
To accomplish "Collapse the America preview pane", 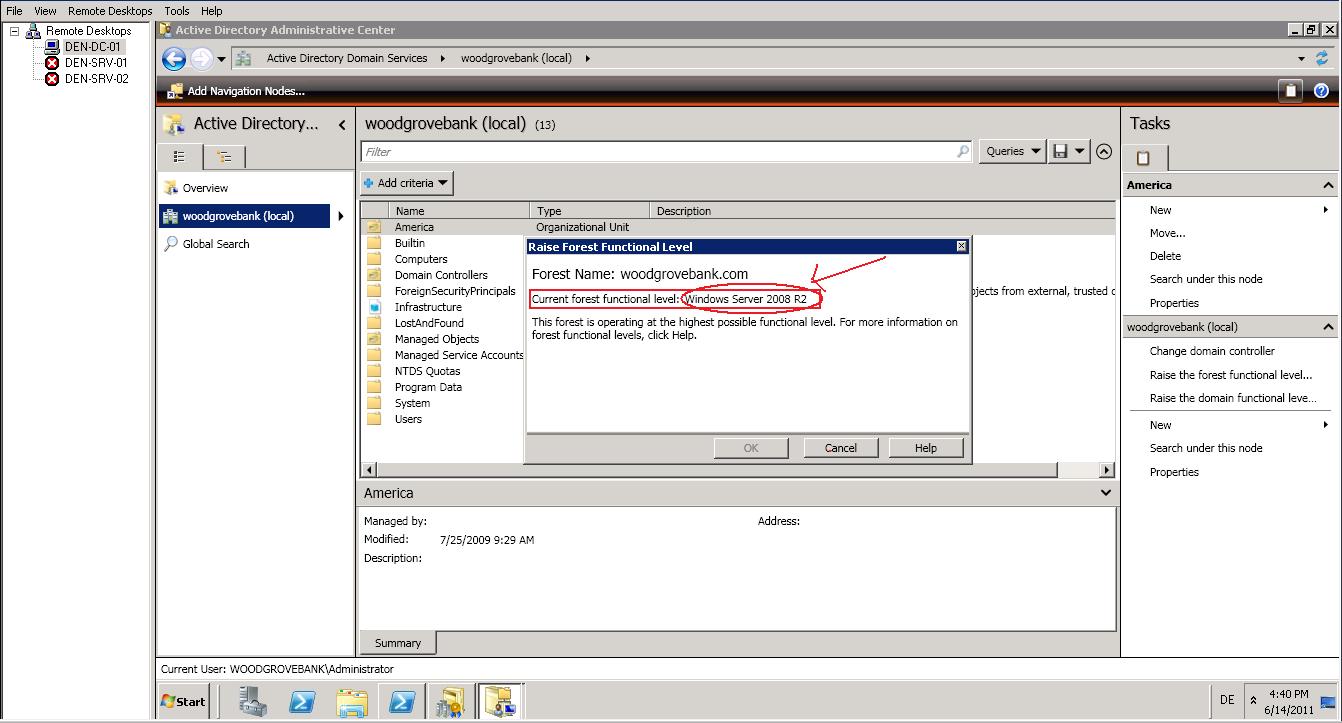I will [x=1105, y=493].
